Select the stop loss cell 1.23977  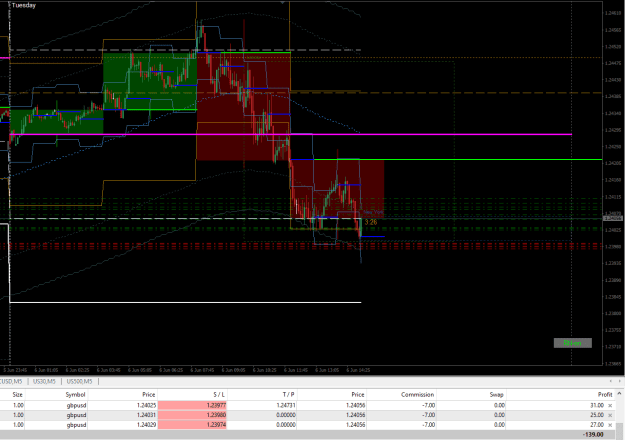click(x=192, y=405)
